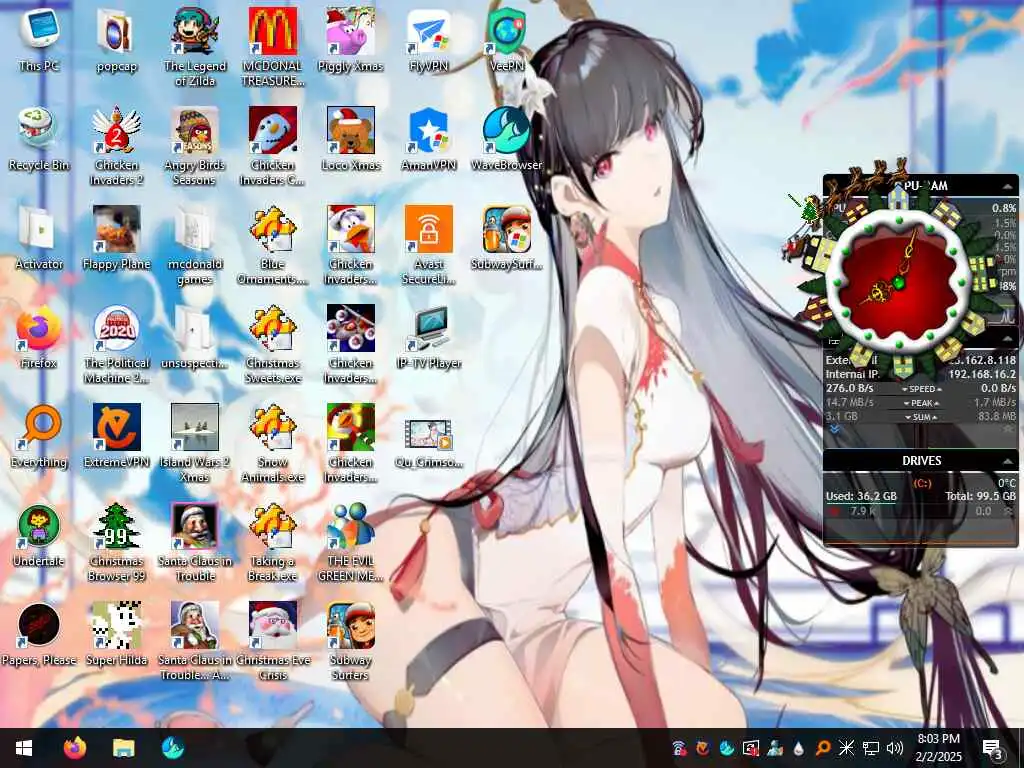Select THE EVIL GREEN ME messenger icon

(351, 543)
